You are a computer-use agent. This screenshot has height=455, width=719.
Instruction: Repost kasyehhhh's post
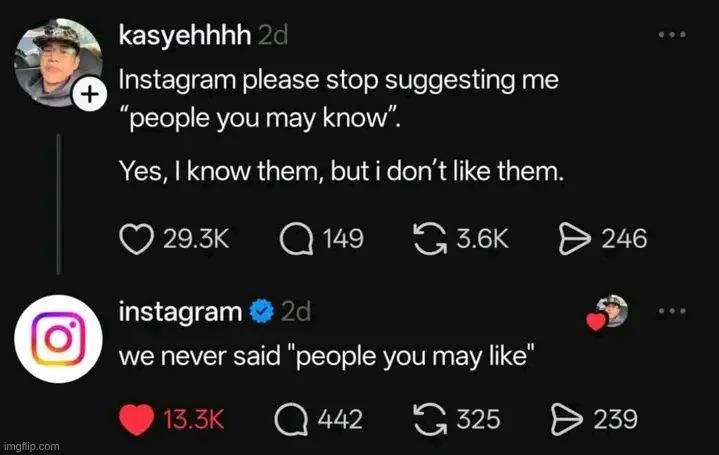coord(428,239)
